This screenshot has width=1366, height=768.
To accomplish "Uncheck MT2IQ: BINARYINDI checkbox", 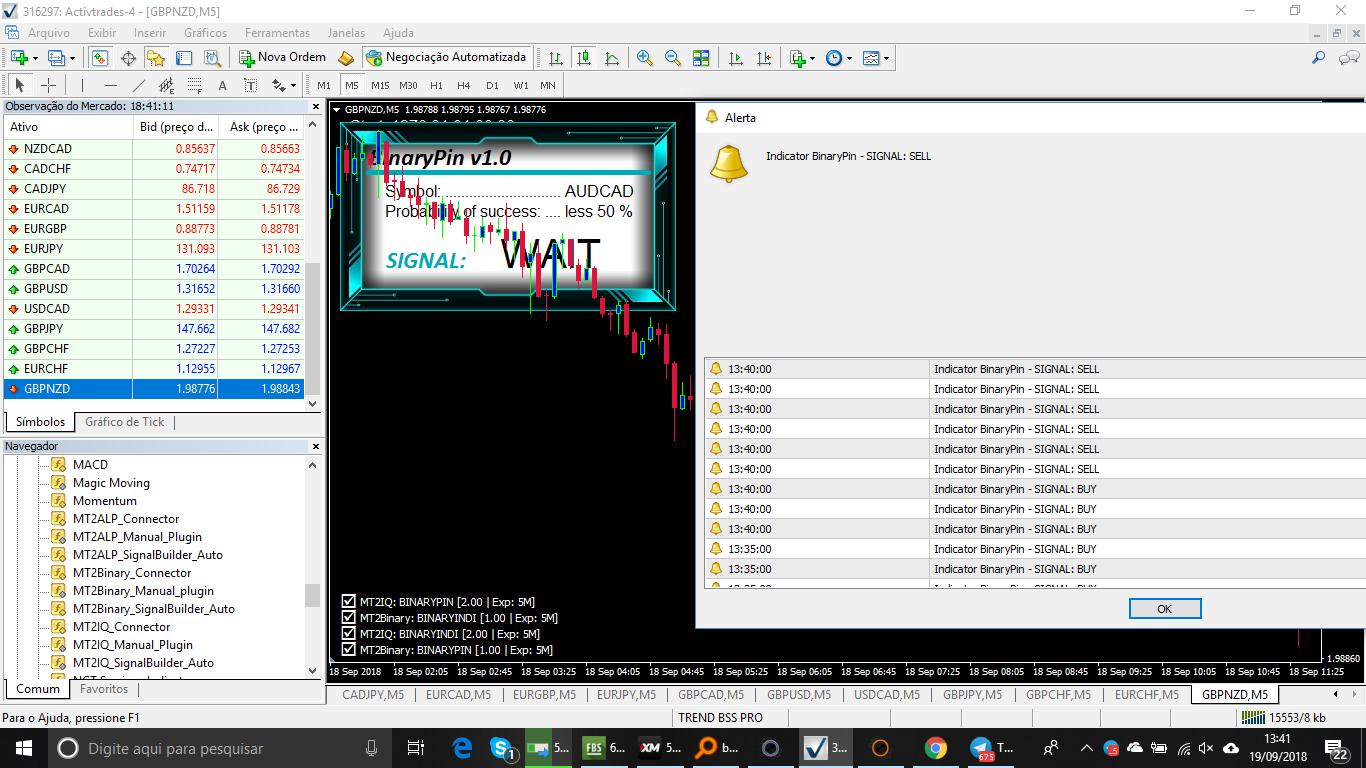I will point(349,634).
